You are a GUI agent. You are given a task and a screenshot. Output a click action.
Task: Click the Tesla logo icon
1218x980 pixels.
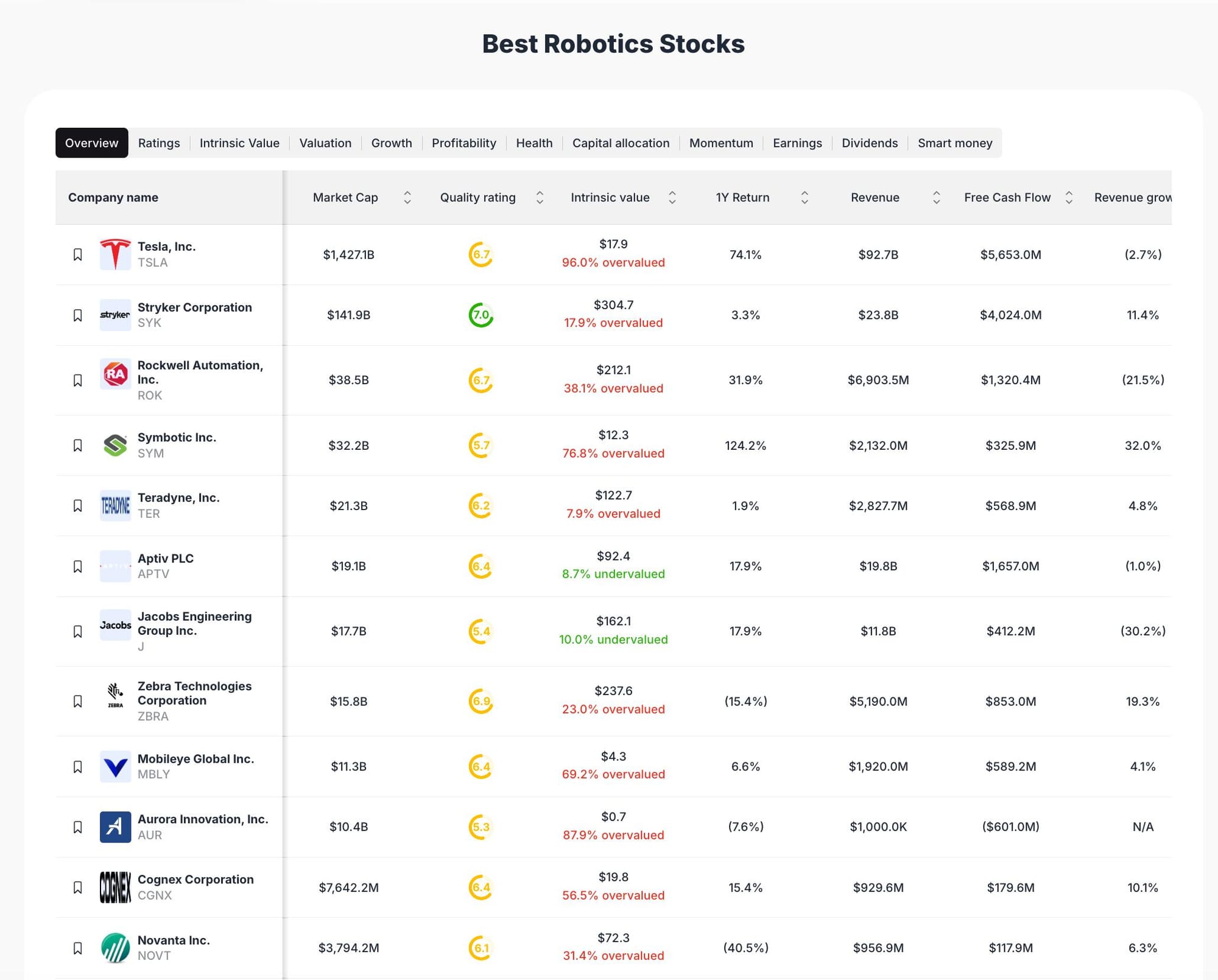click(x=115, y=254)
